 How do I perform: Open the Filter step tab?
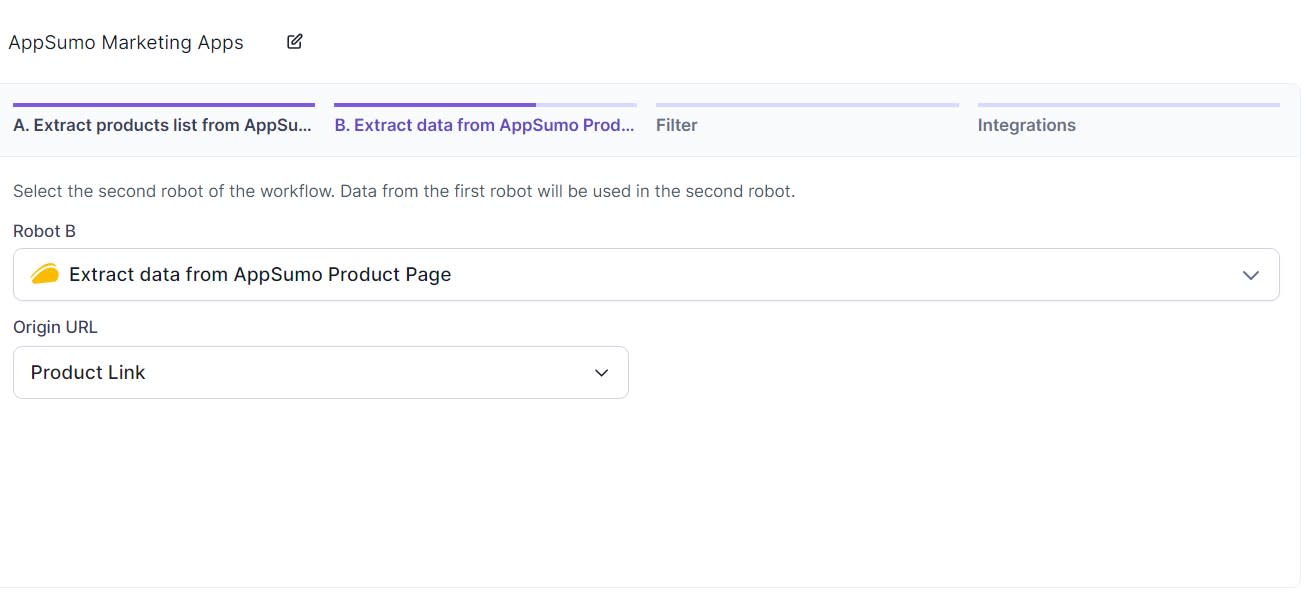point(677,125)
